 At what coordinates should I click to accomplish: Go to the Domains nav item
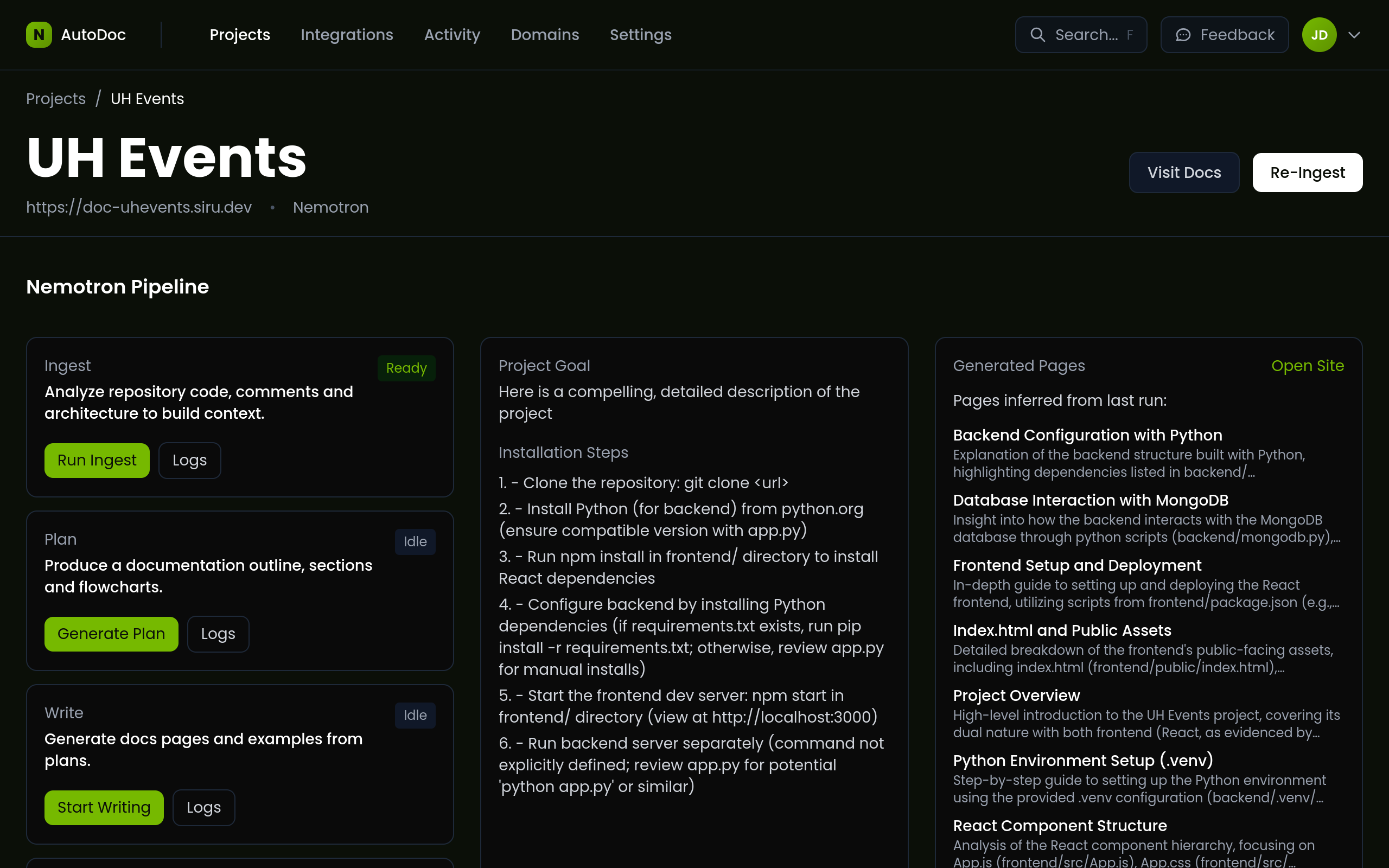545,35
